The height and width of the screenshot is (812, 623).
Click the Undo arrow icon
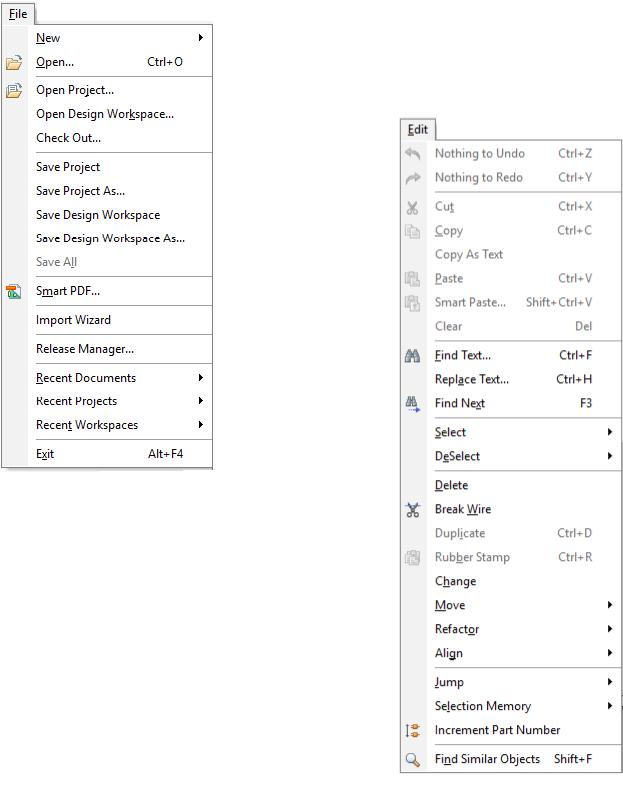tap(413, 153)
